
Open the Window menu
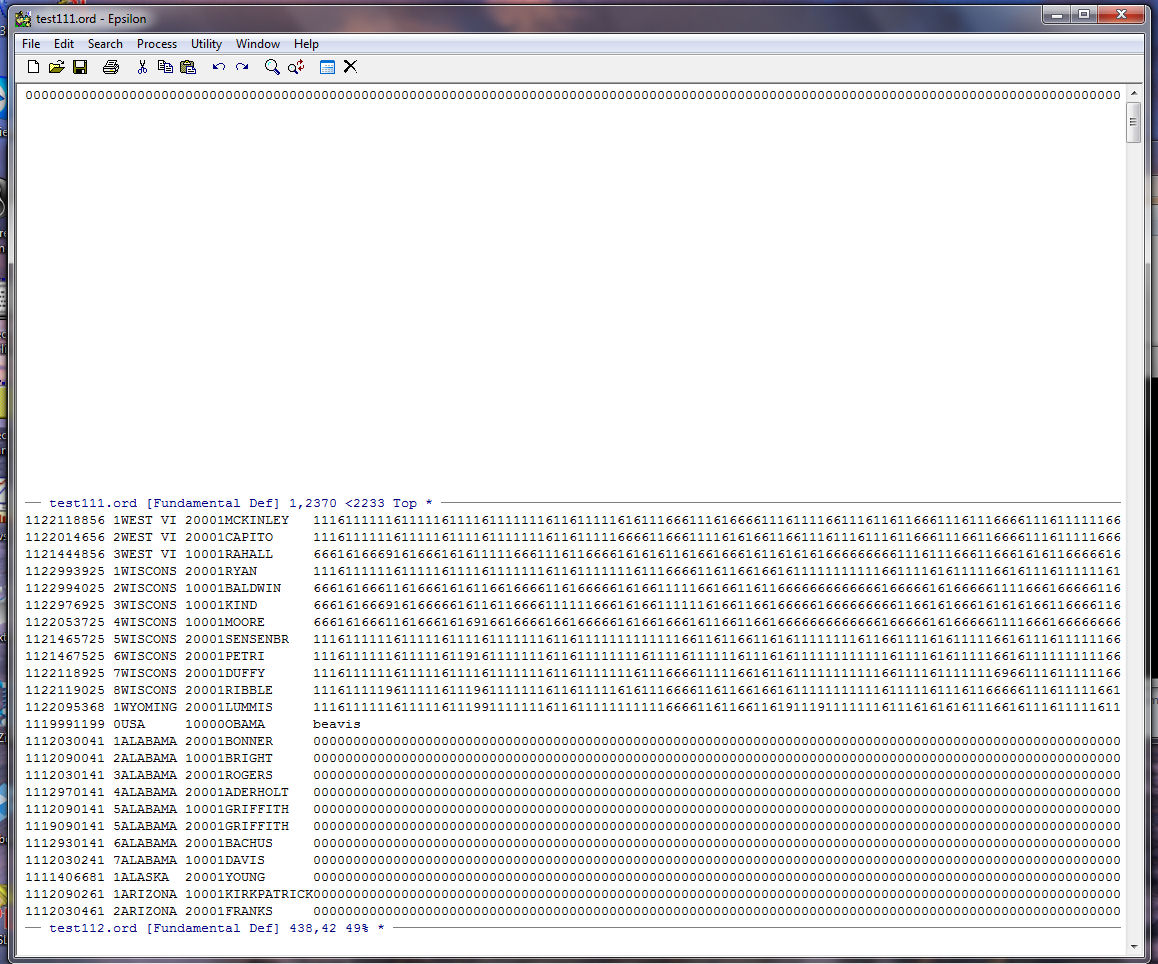pos(257,44)
